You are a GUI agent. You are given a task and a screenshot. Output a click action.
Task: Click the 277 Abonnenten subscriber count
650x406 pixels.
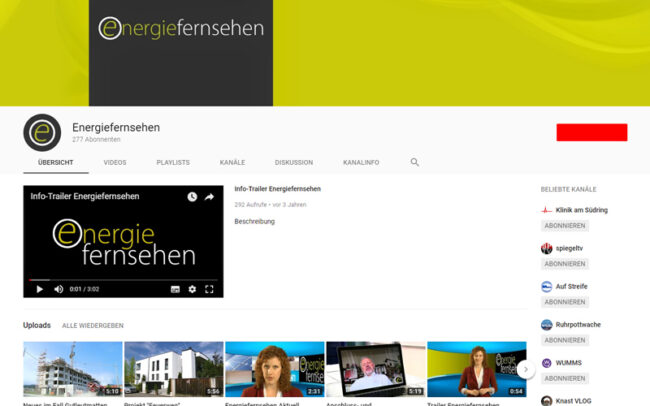(96, 140)
